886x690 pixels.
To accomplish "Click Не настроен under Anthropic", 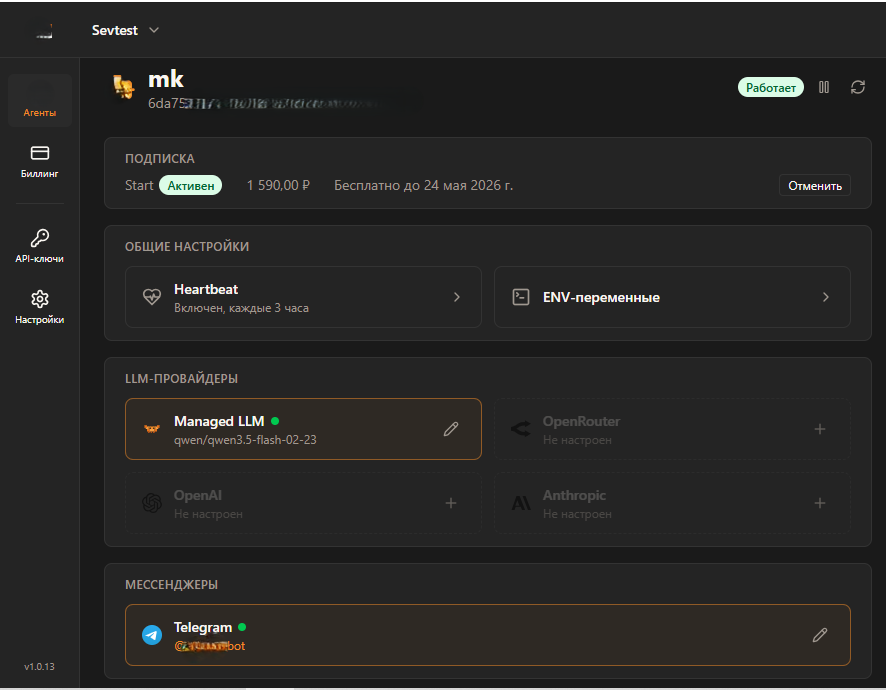I will coord(577,514).
